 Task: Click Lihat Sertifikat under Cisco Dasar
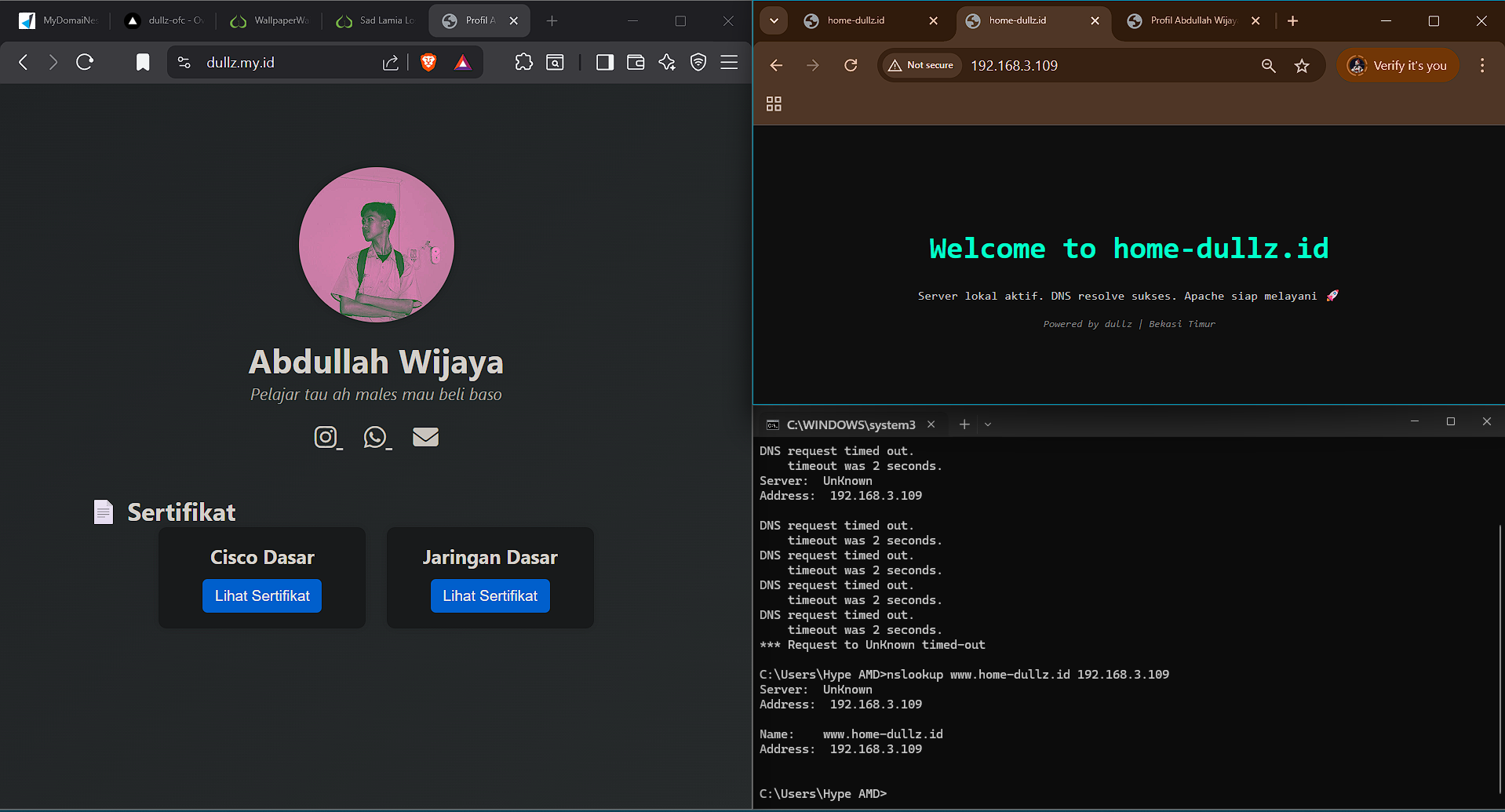coord(262,596)
